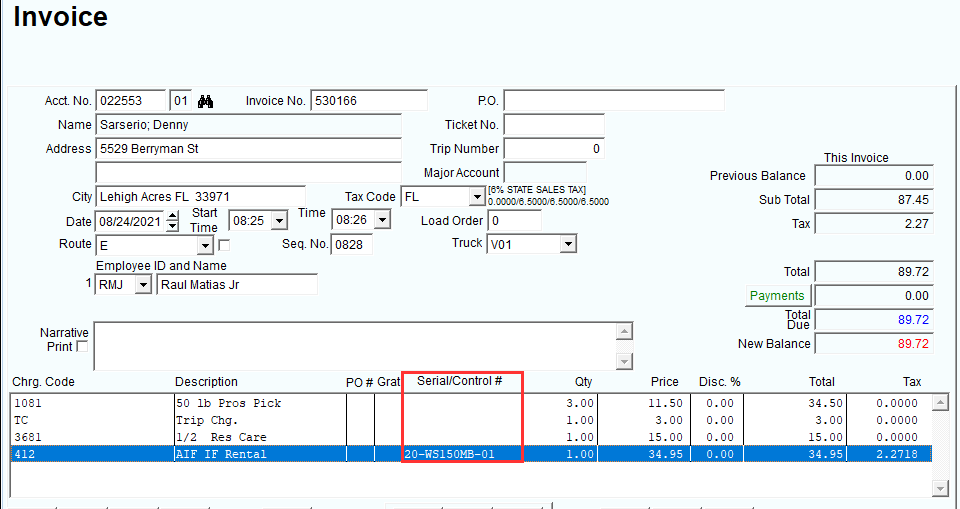Viewport: 960px width, 509px height.
Task: Click the narrative box scroll down arrow
Action: [x=624, y=362]
